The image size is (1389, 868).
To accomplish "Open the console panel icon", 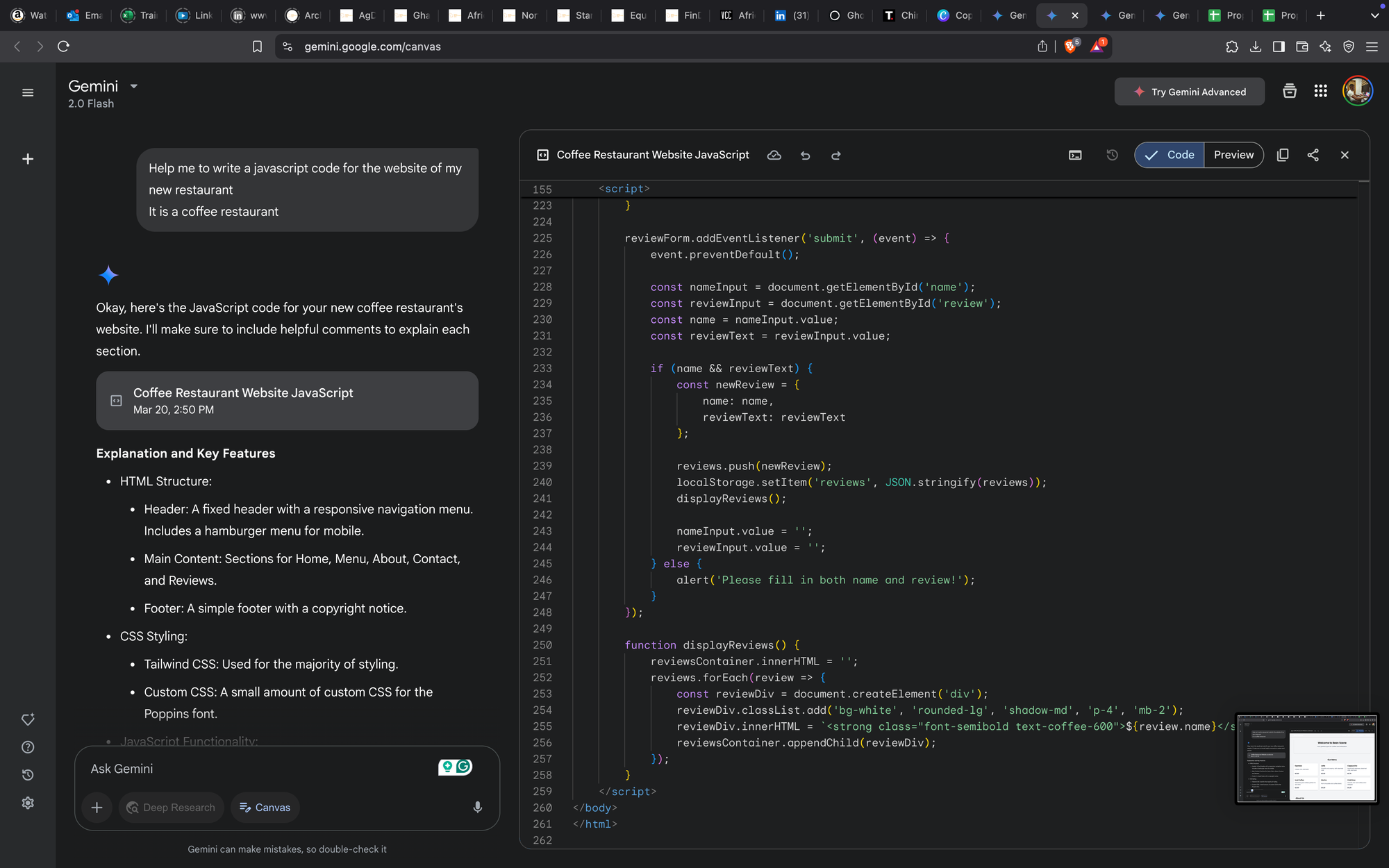I will (1074, 156).
